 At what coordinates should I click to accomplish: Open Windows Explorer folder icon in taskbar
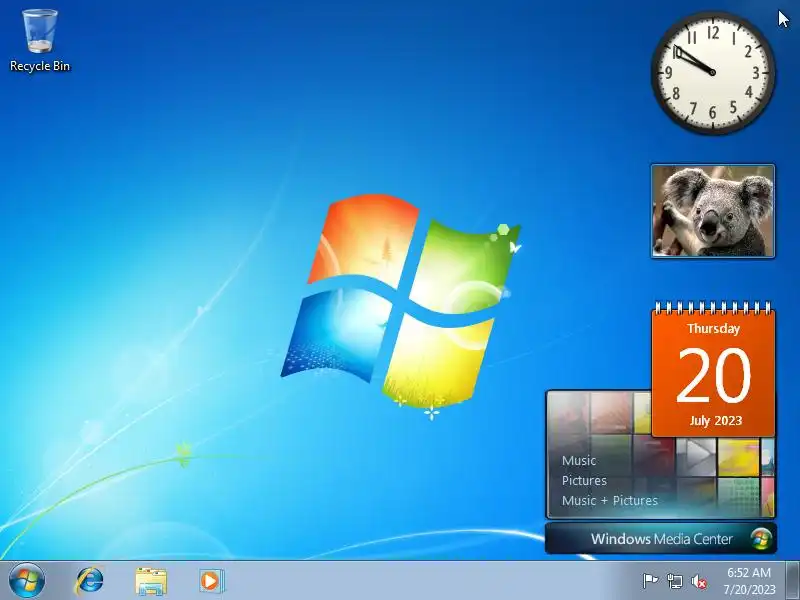pos(151,581)
